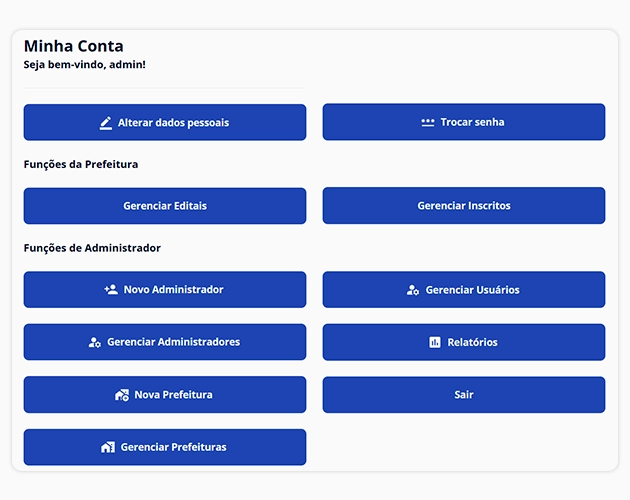Viewport: 630px width, 500px height.
Task: Click the Minha Conta heading
Action: 74,46
